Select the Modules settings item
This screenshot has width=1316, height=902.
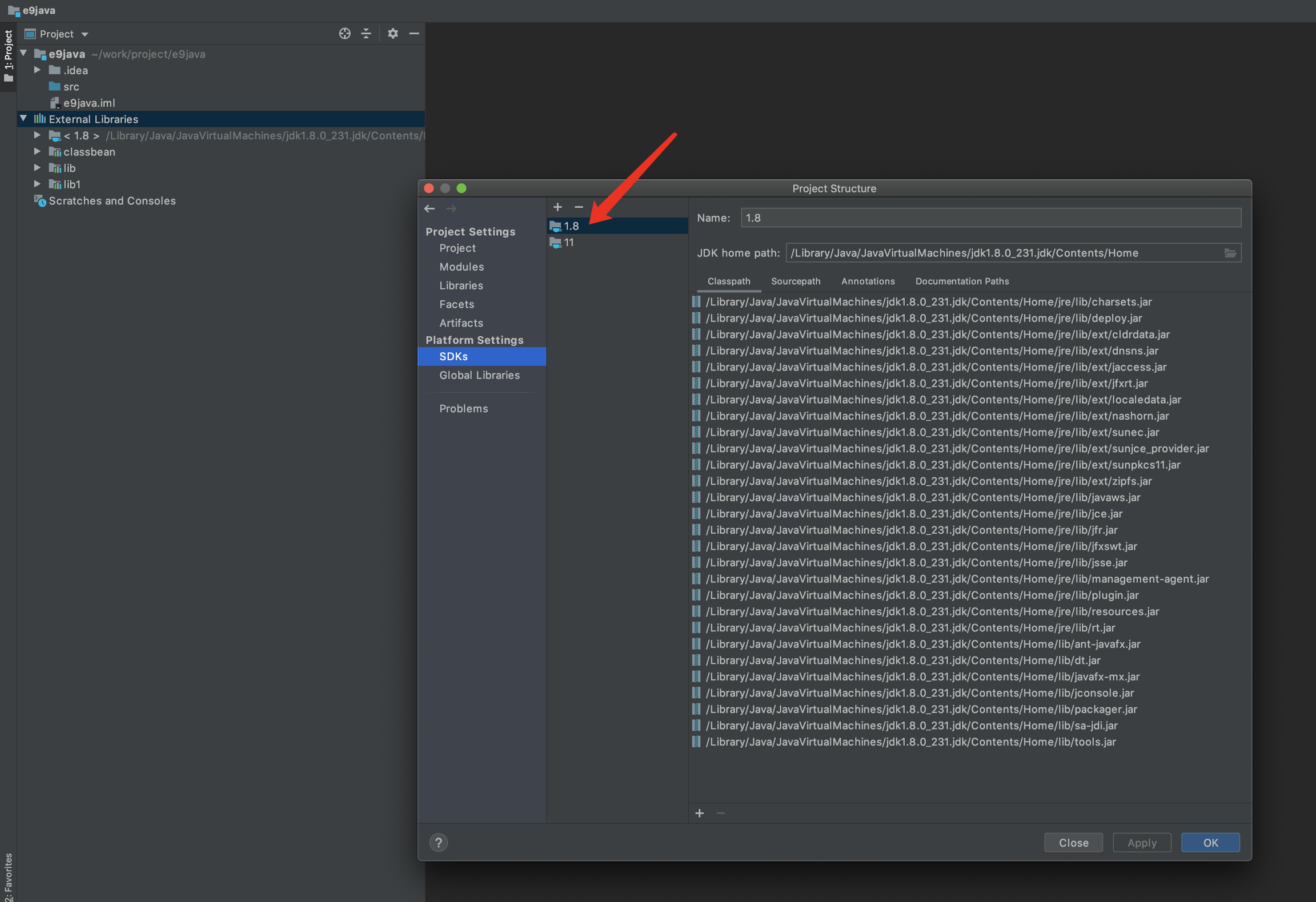pos(462,267)
